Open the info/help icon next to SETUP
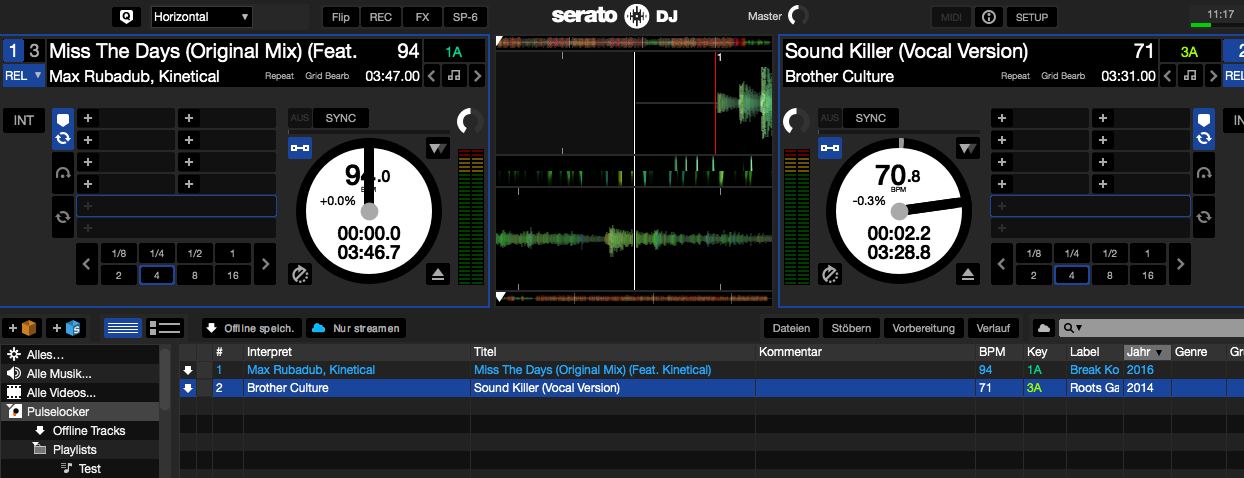The height and width of the screenshot is (478, 1244). click(x=989, y=17)
